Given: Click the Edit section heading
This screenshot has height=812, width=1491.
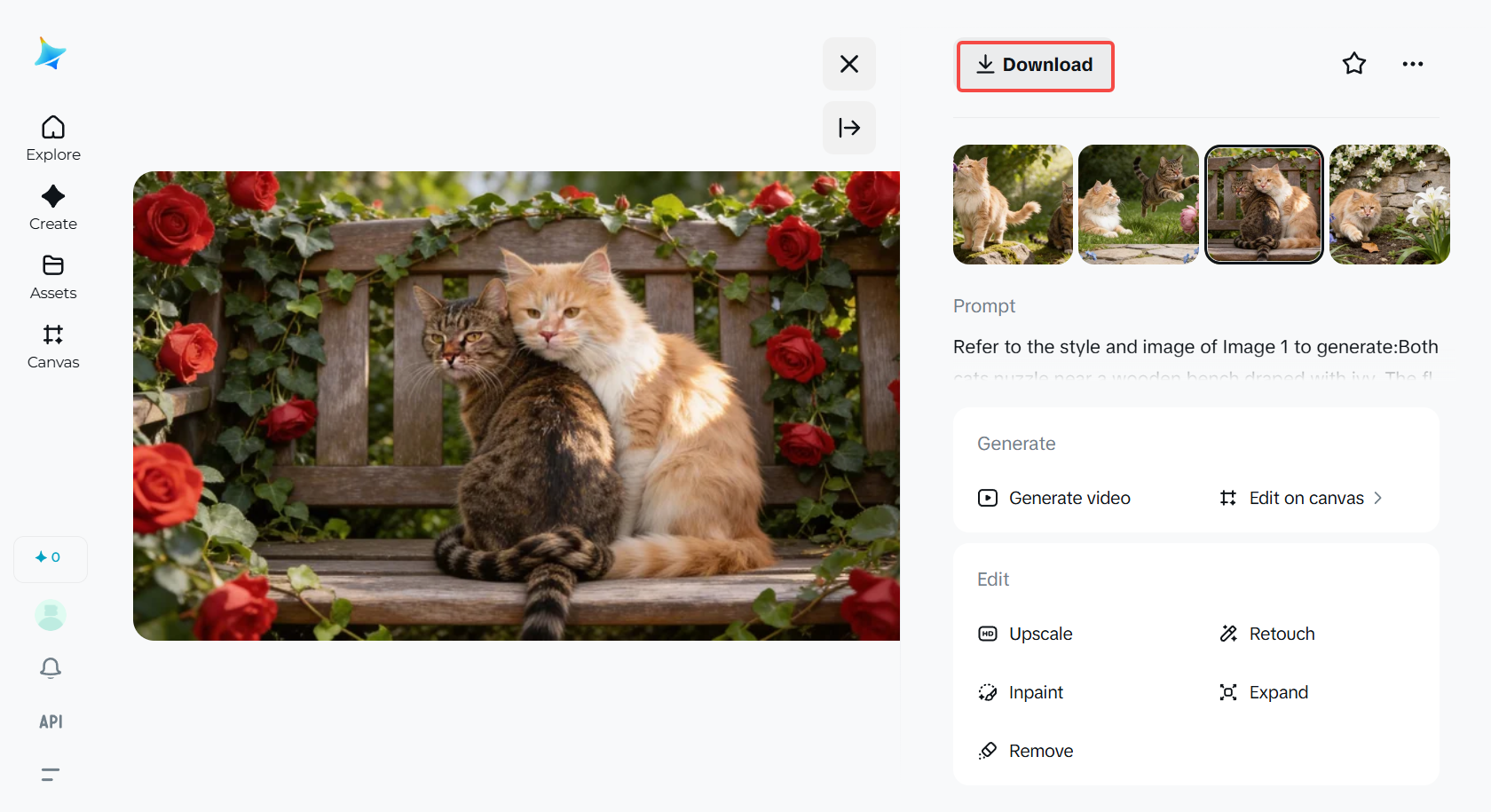Looking at the screenshot, I should (993, 579).
